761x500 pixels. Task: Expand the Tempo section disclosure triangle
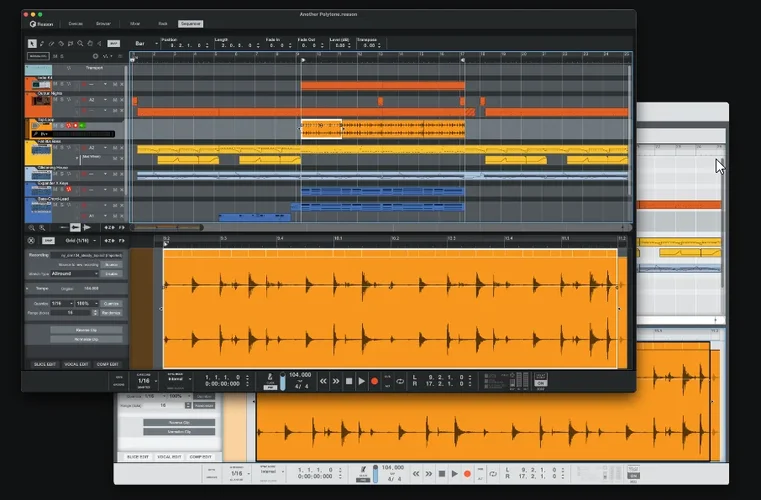[28, 288]
